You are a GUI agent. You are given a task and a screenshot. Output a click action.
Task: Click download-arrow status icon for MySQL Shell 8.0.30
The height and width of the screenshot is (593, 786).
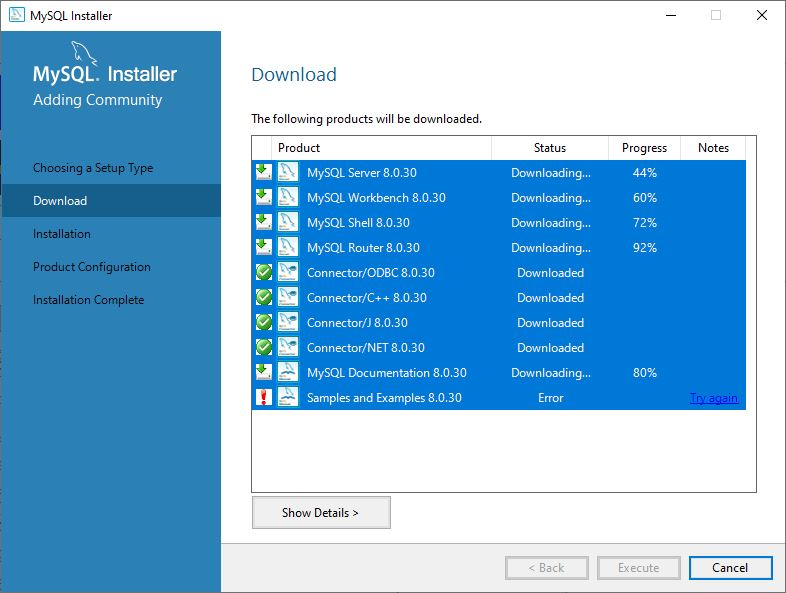264,222
